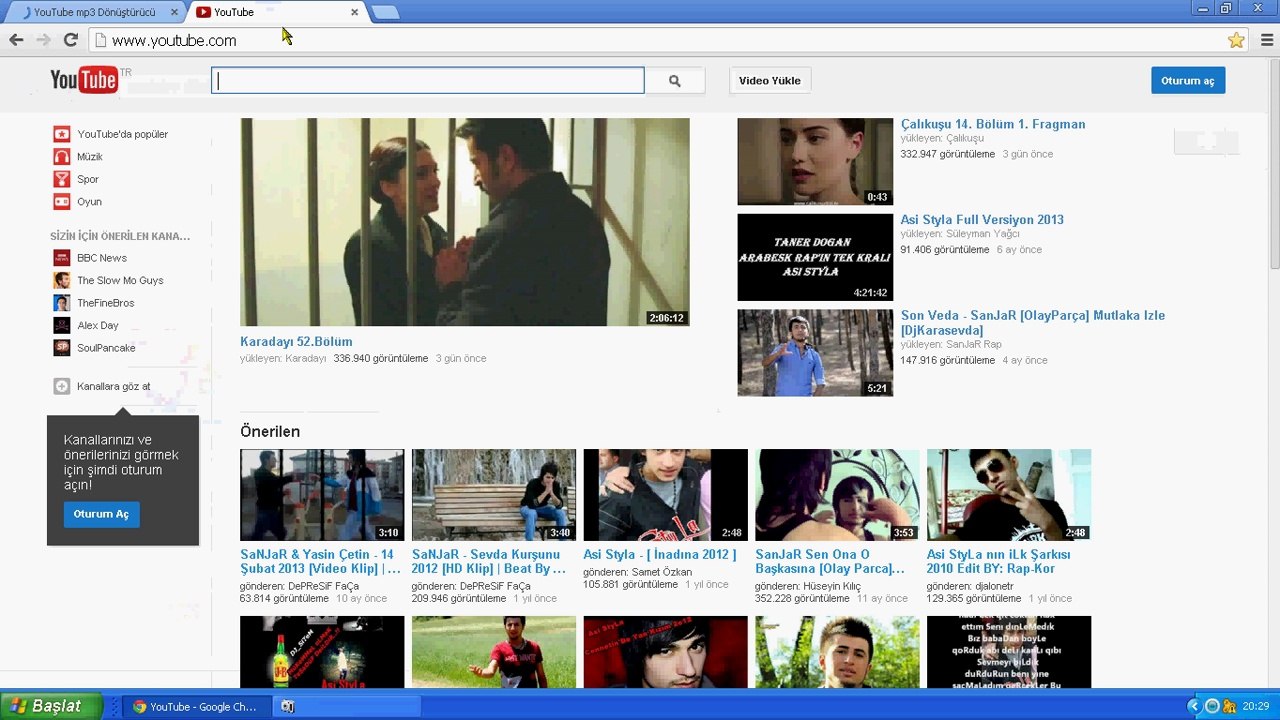Screen dimensions: 1280x720
Task: Open SaNJaR & Yasin Çetin video title
Action: 321,561
